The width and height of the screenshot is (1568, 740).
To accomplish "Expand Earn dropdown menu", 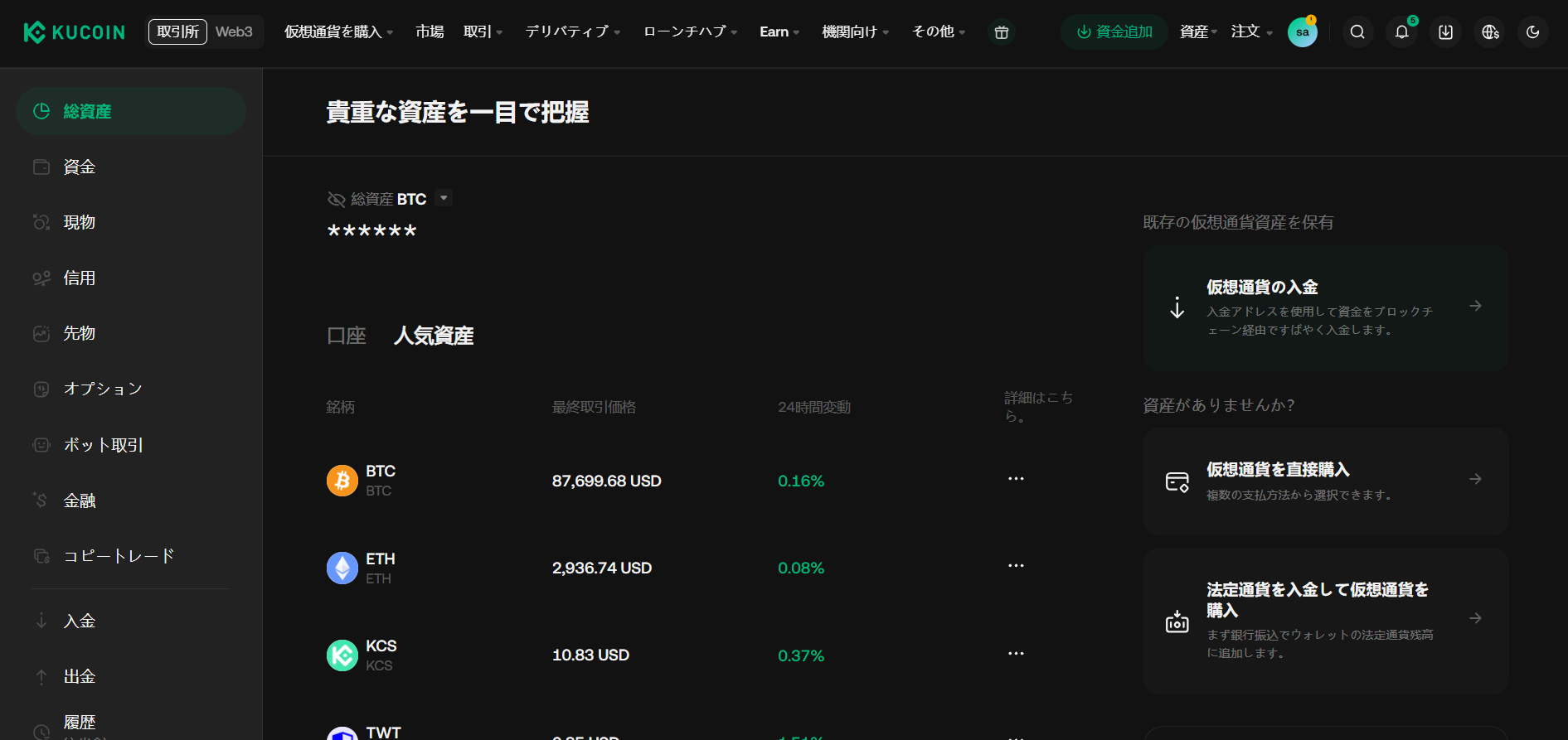I will 779,31.
